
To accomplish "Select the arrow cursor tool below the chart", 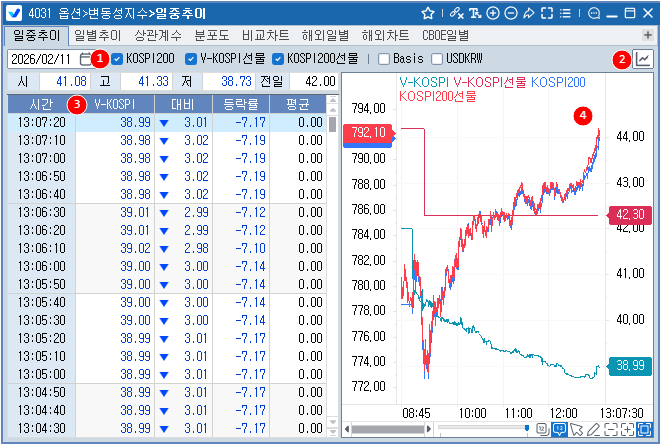I will coord(577,429).
